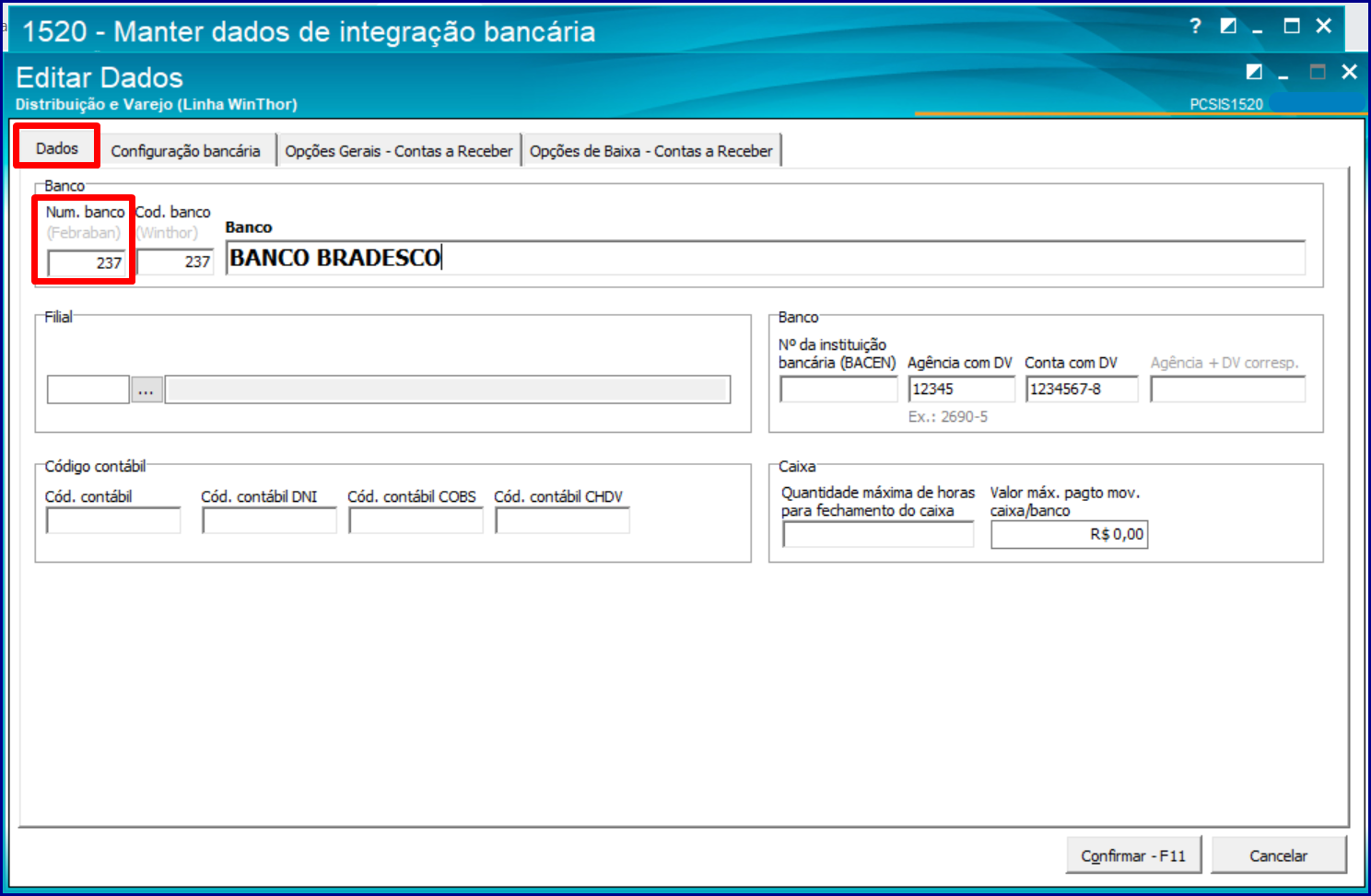Close the Editar Dados dialog
This screenshot has height=896, width=1371.
click(x=1350, y=72)
